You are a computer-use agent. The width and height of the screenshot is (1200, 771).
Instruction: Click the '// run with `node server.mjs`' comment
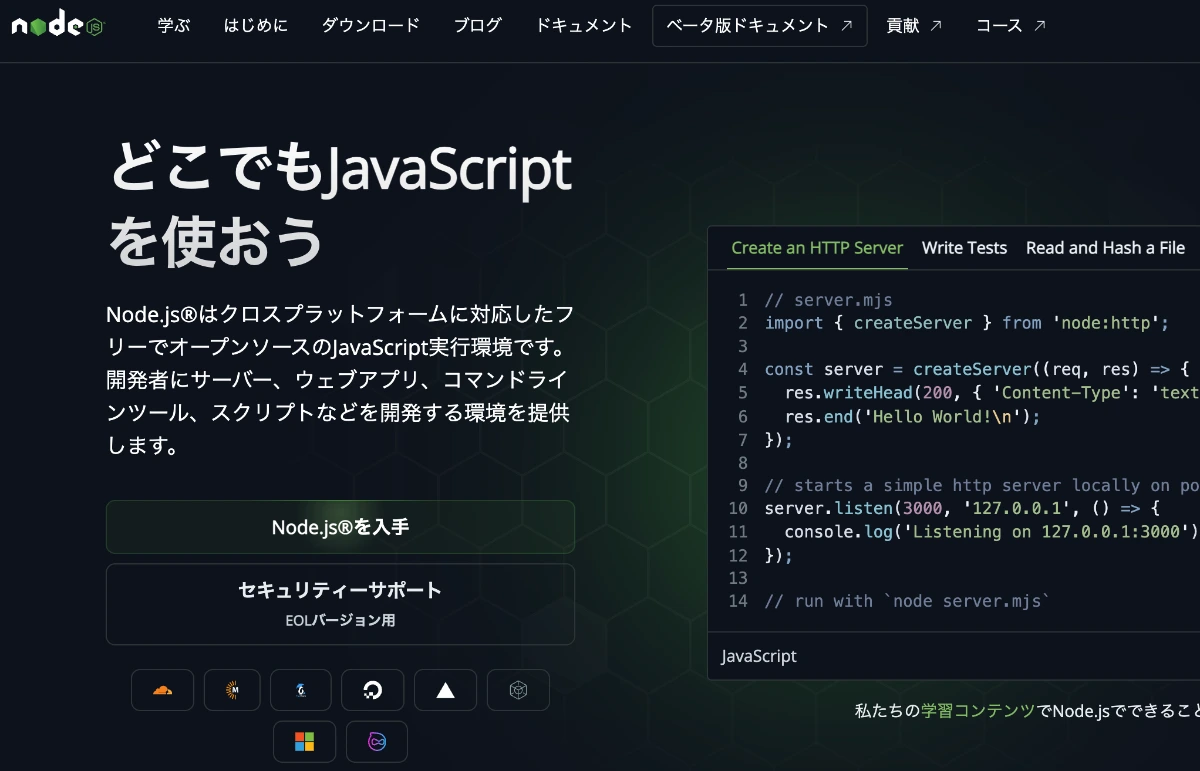[908, 601]
